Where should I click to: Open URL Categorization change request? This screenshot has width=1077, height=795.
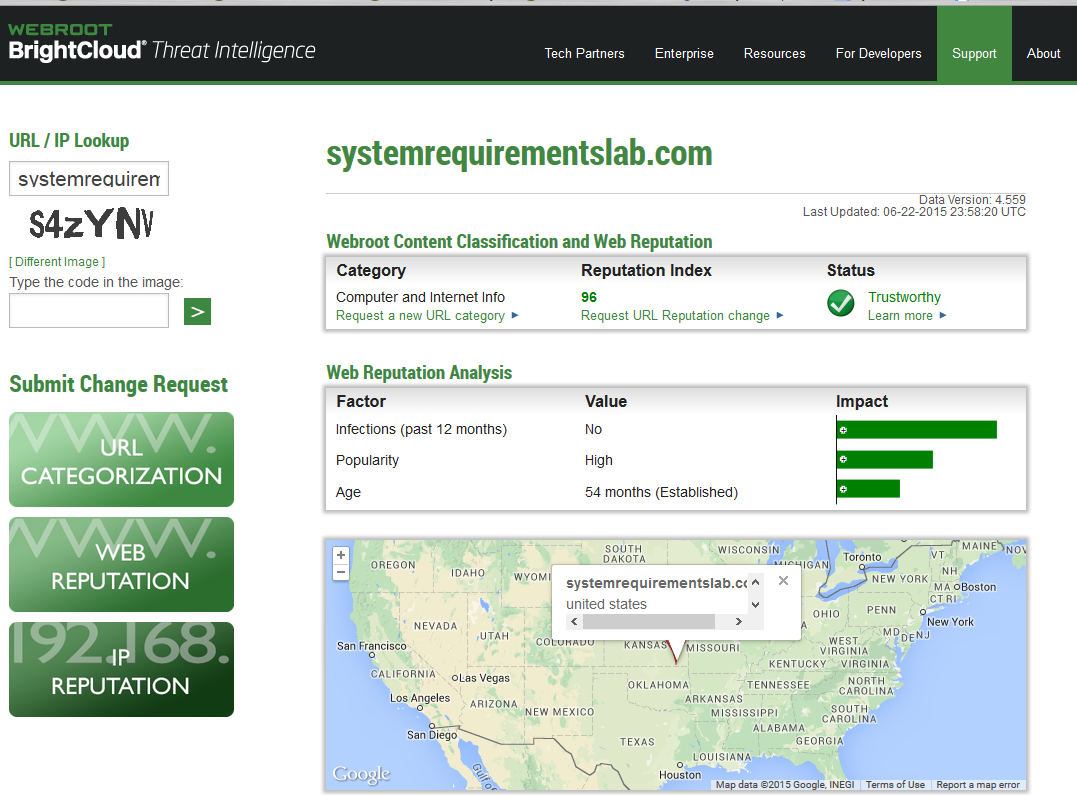122,460
